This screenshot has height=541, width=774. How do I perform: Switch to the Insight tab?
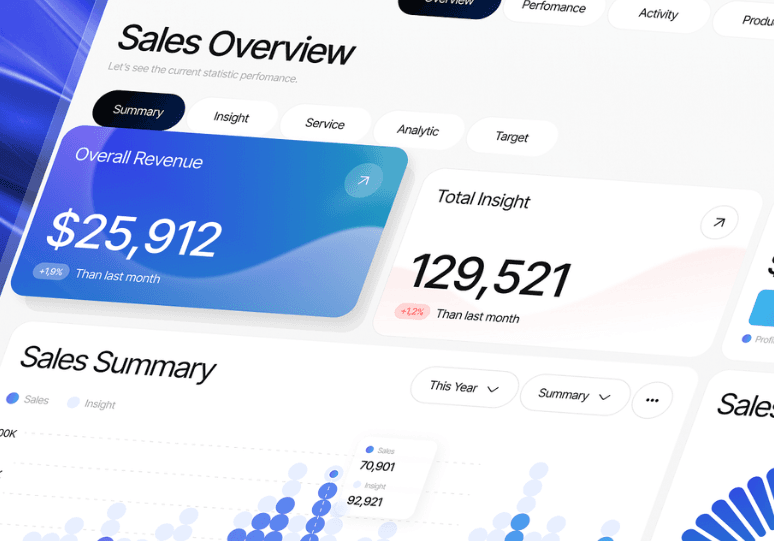coord(231,117)
